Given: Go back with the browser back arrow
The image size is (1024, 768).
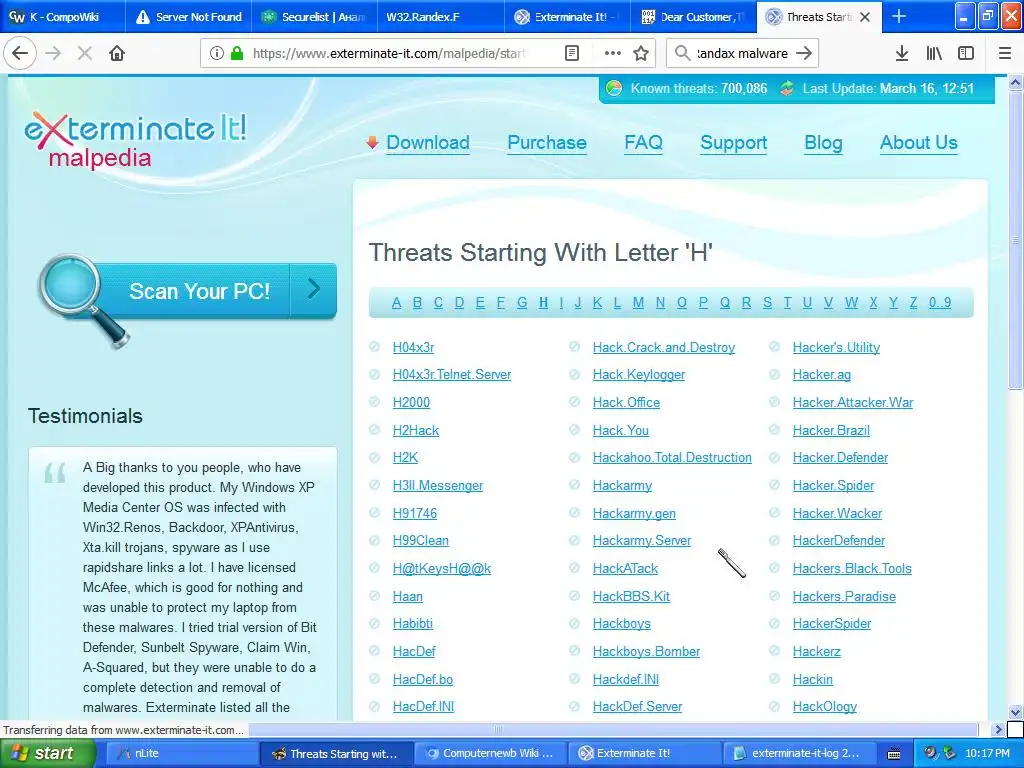Looking at the screenshot, I should [x=20, y=54].
